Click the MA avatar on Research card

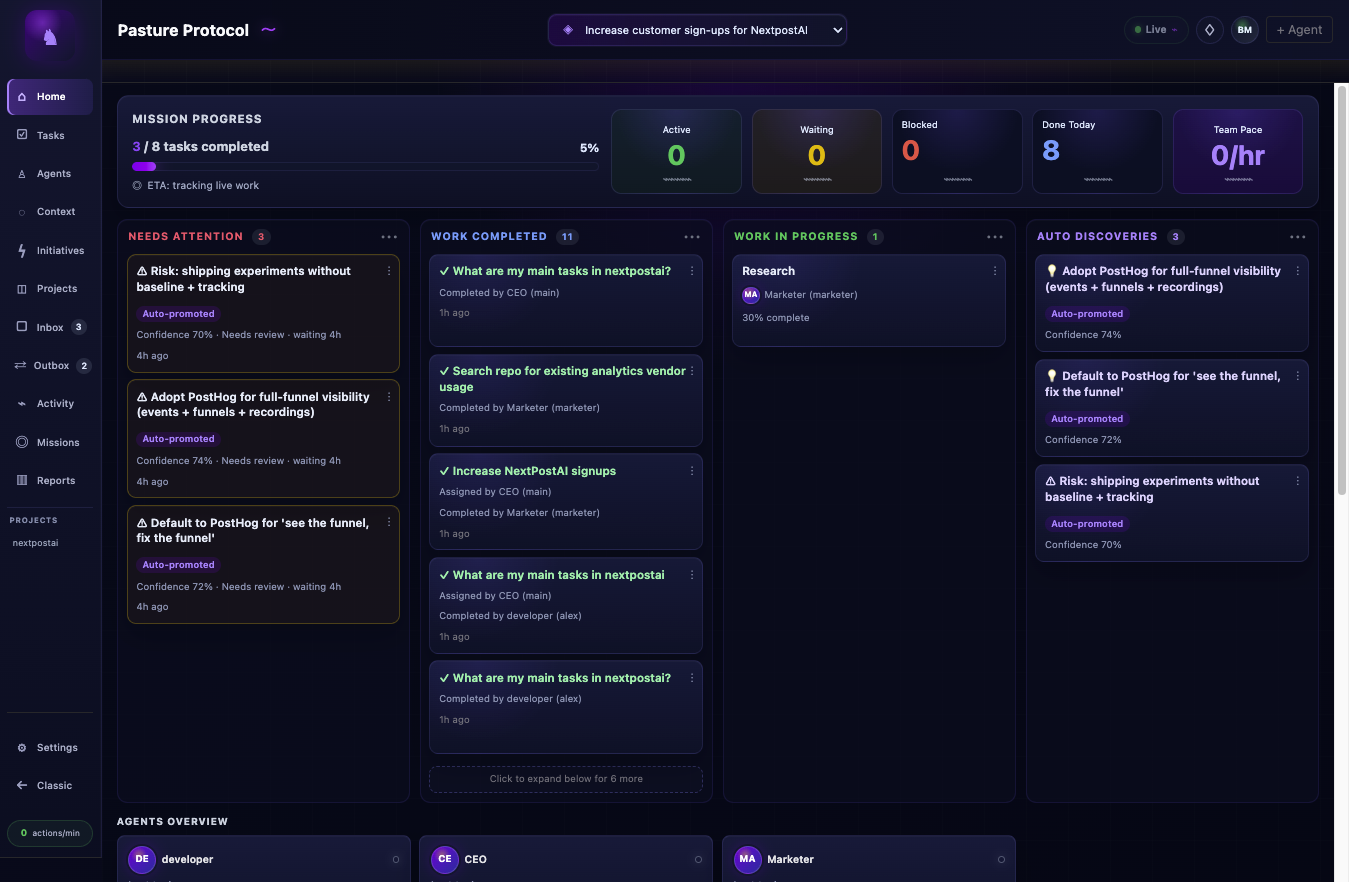[751, 295]
